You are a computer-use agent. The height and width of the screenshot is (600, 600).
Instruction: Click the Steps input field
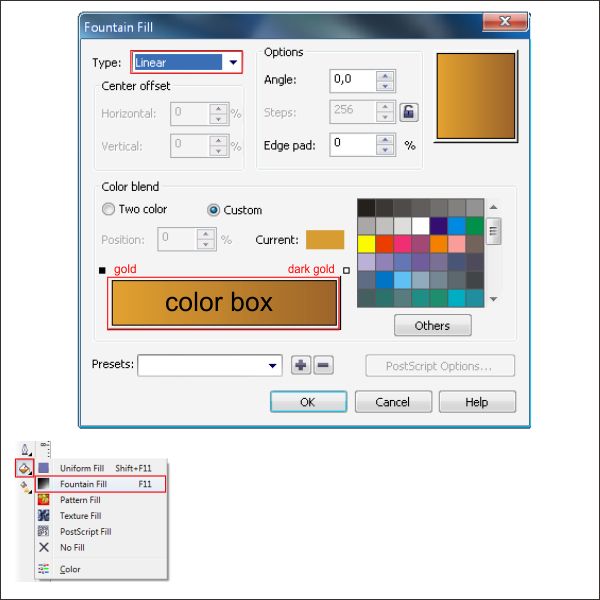tap(353, 112)
